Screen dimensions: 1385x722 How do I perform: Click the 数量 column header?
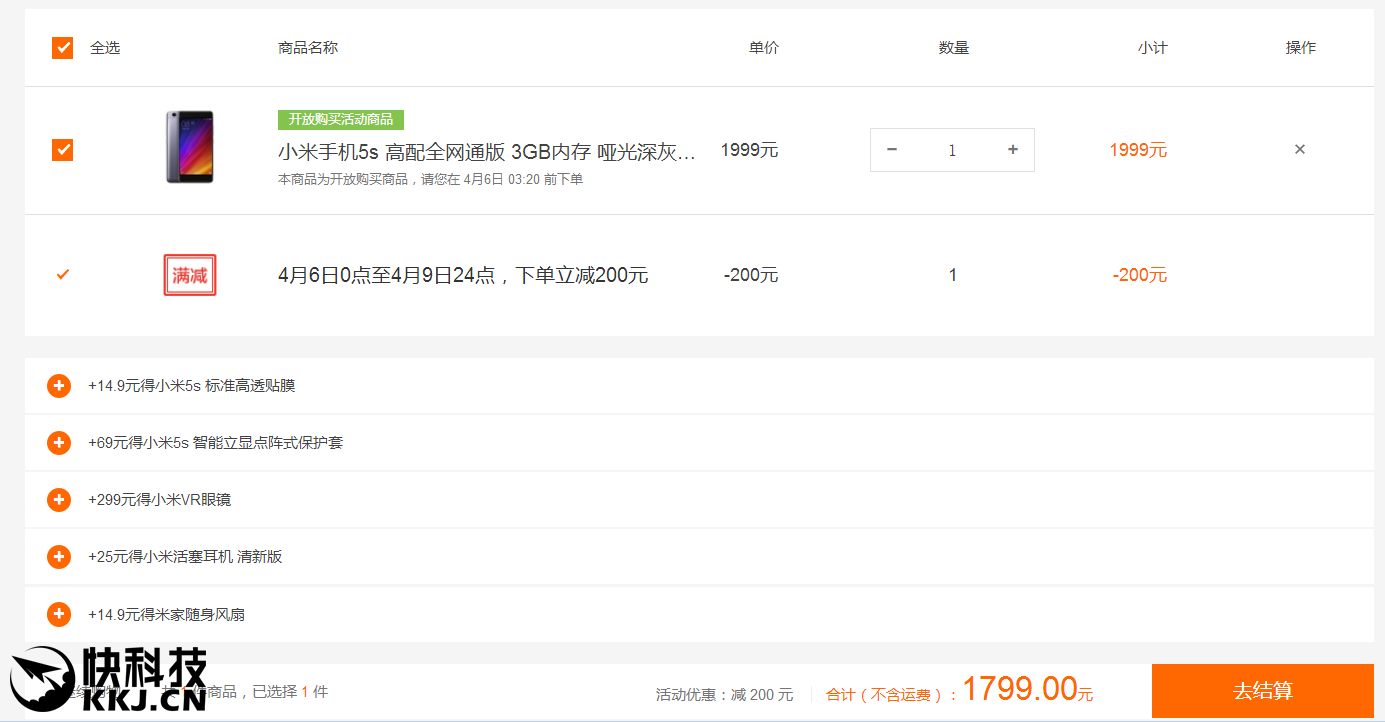tap(954, 48)
